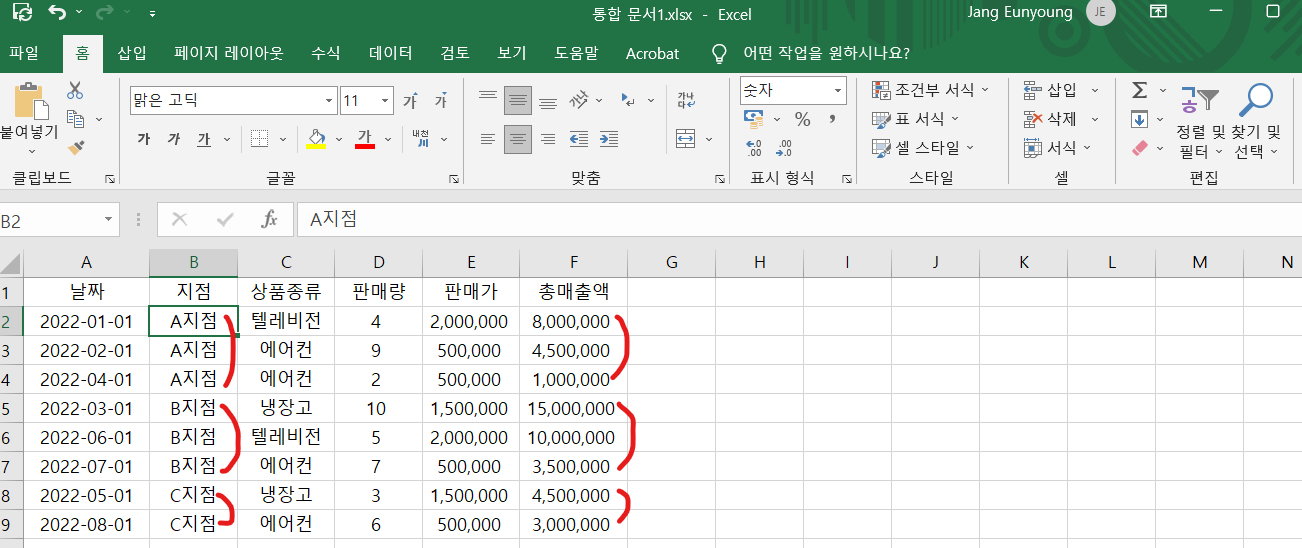
Task: Open font size 11 dropdown
Action: click(x=386, y=101)
